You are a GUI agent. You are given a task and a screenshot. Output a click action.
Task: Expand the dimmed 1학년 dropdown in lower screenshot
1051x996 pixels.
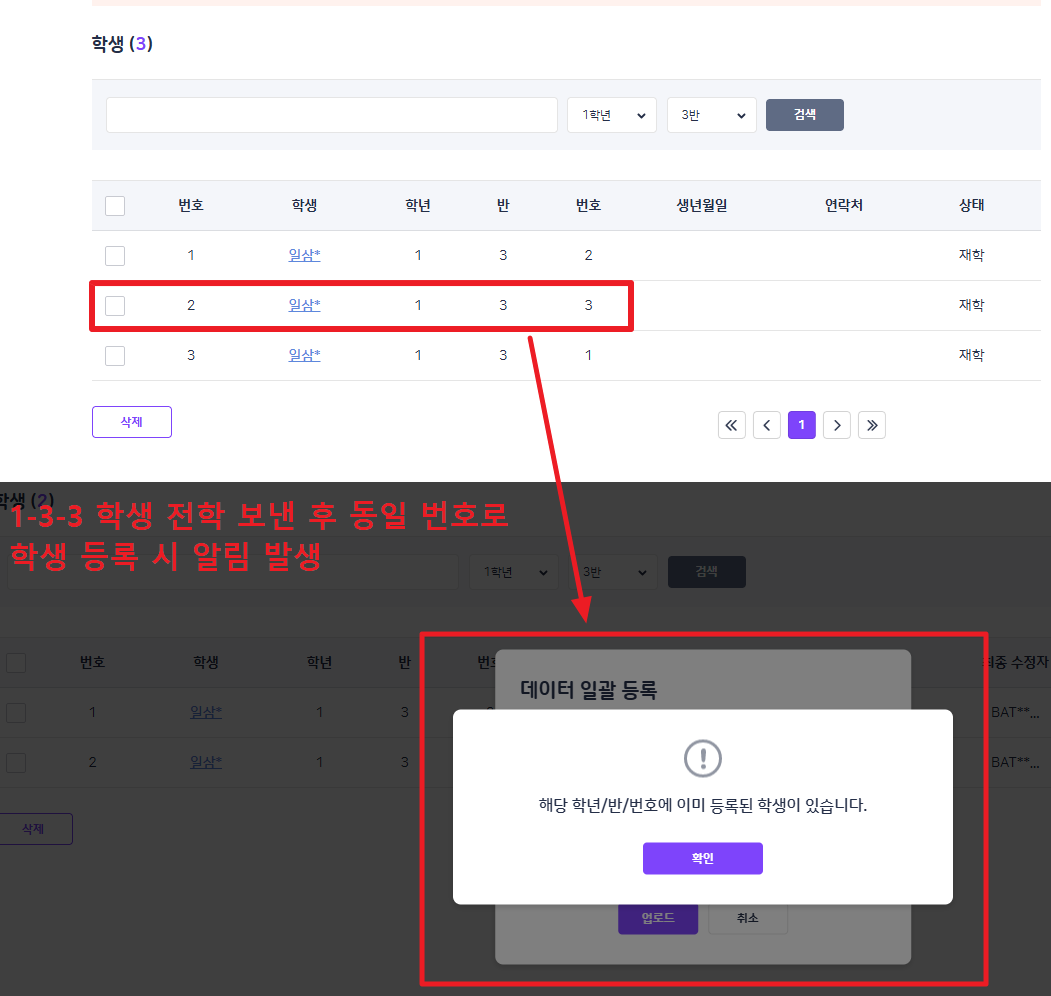[x=514, y=572]
